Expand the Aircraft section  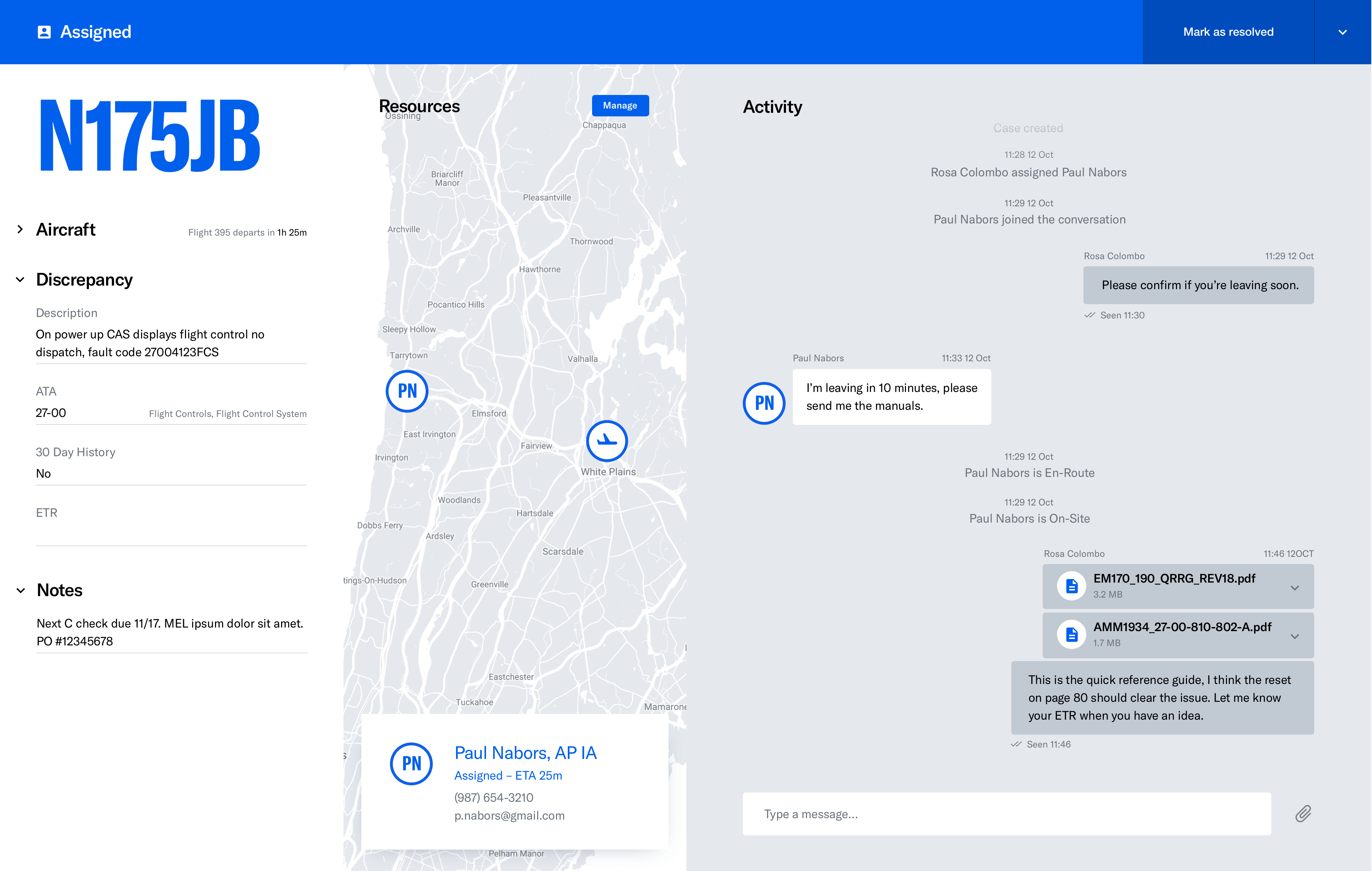20,230
